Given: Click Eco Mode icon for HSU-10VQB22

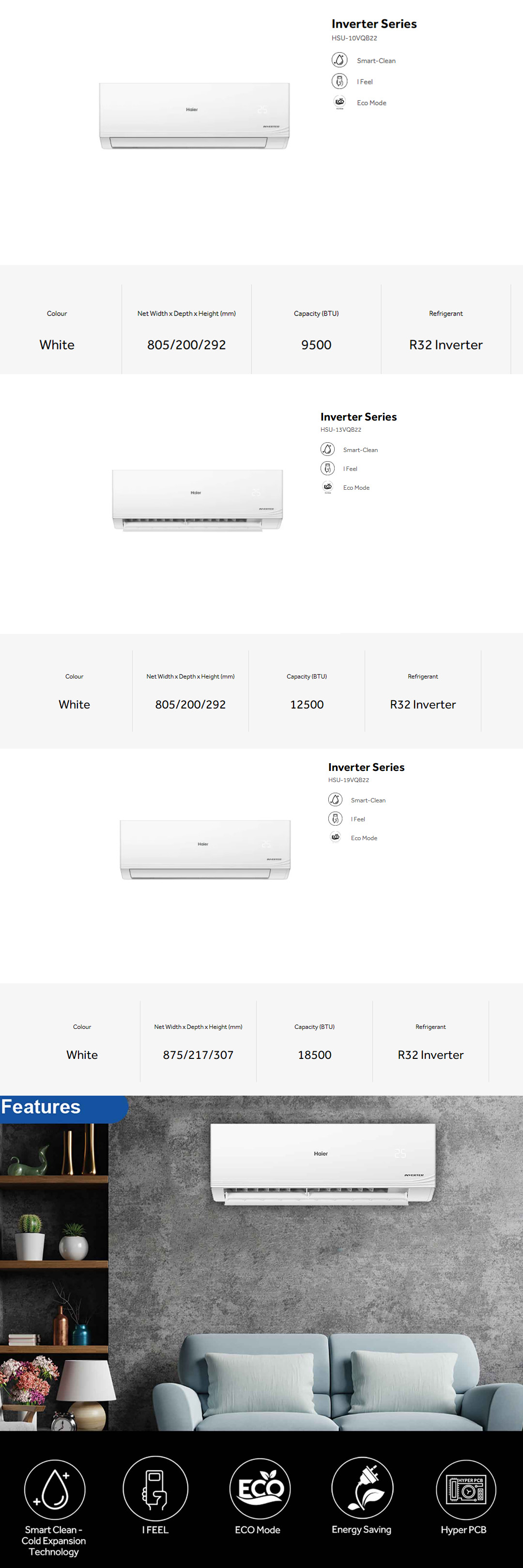Looking at the screenshot, I should [x=339, y=102].
